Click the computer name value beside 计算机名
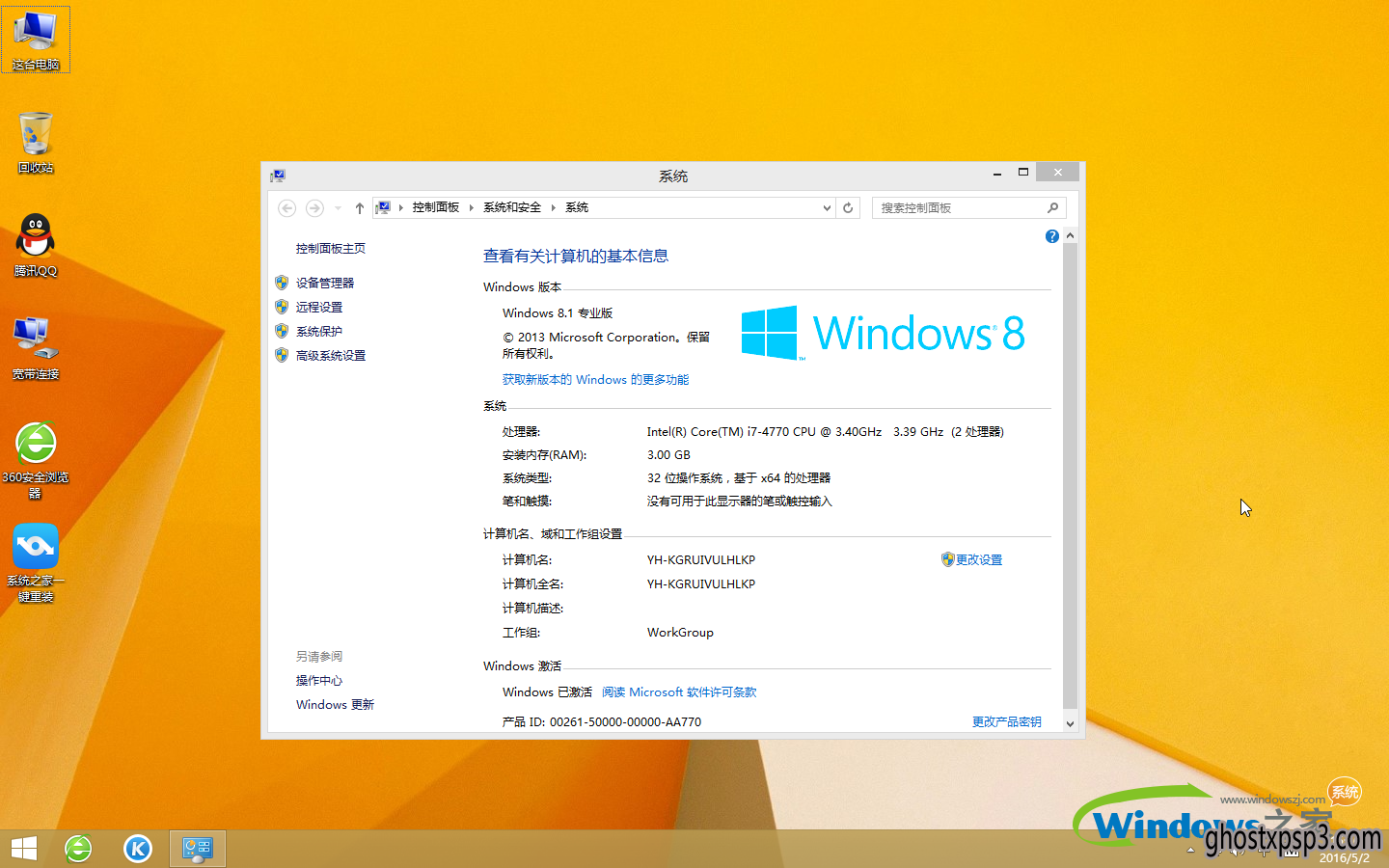Image resolution: width=1389 pixels, height=868 pixels. click(701, 559)
